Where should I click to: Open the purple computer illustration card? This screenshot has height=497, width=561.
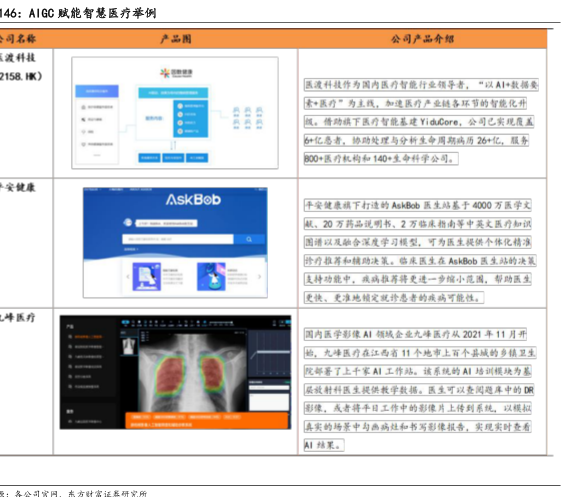click(x=146, y=277)
